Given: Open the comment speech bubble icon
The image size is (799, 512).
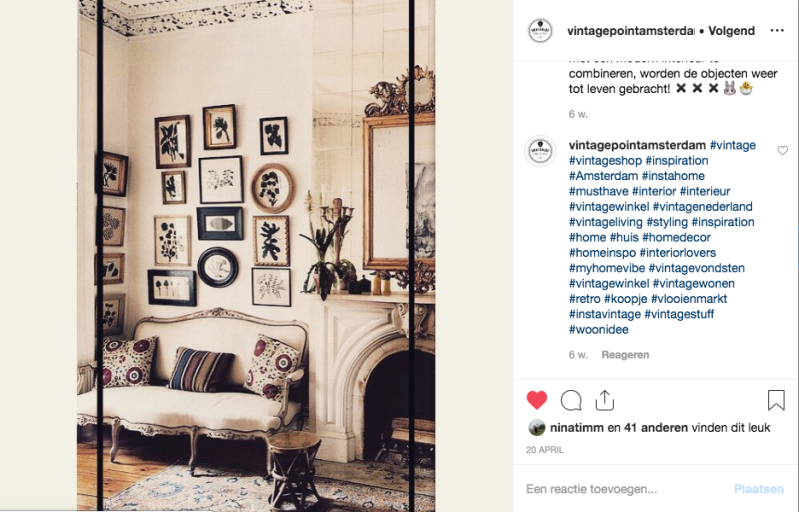Looking at the screenshot, I should click(571, 400).
